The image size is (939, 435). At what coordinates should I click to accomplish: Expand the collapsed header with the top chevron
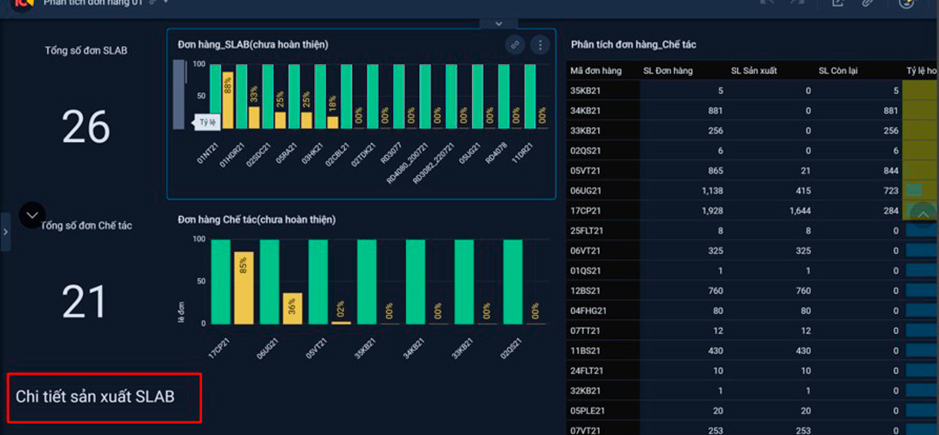(498, 24)
